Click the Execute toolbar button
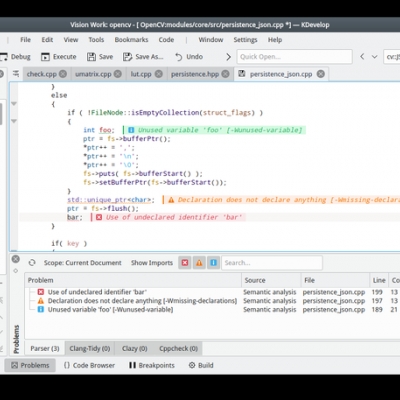Viewport: 400px width, 400px height. (x=59, y=57)
